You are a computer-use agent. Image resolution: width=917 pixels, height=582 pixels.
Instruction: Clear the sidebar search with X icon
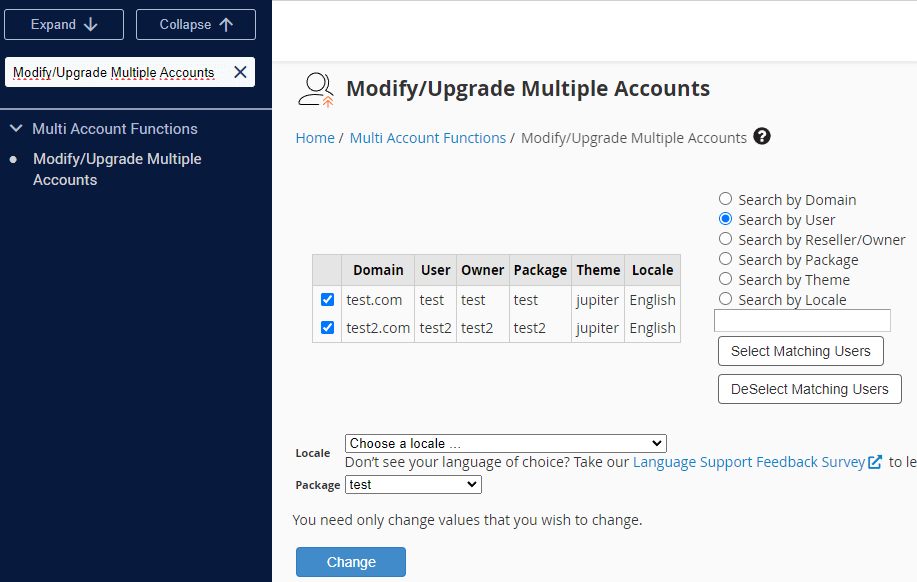coord(240,72)
